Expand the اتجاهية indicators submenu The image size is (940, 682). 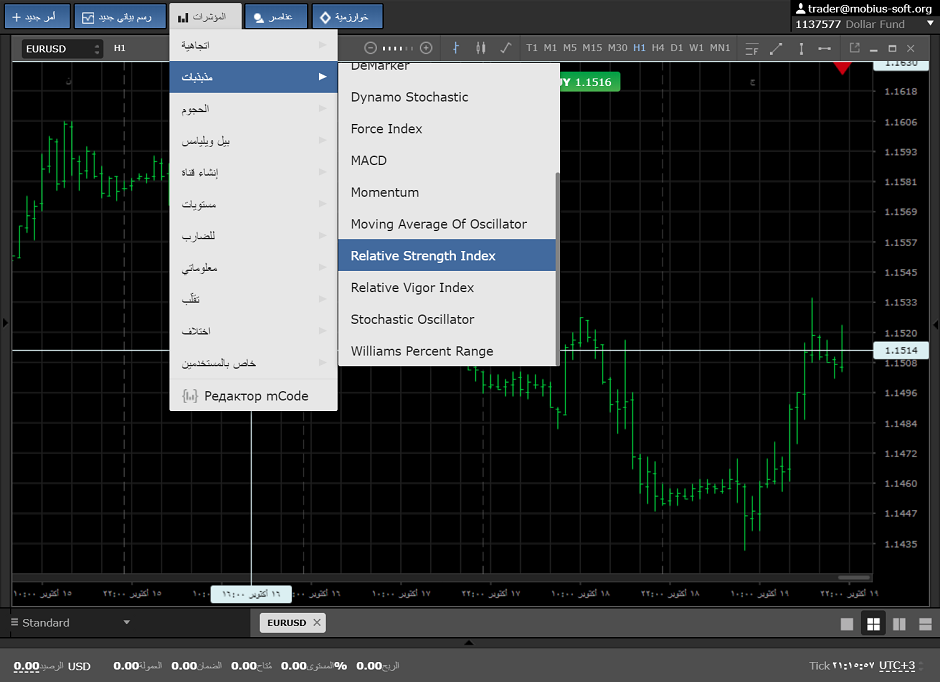coord(254,45)
